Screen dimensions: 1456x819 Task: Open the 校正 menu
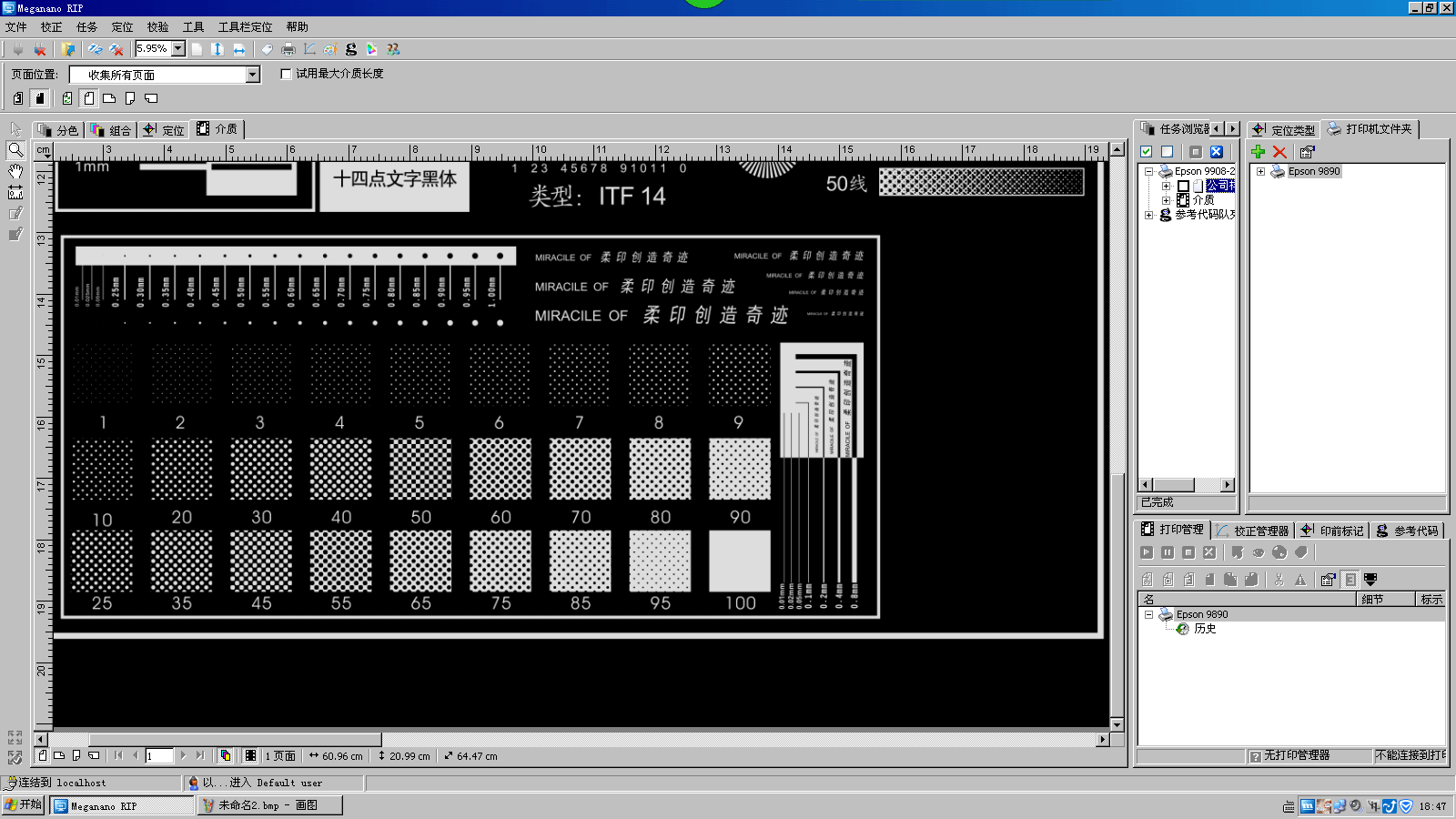[x=52, y=27]
